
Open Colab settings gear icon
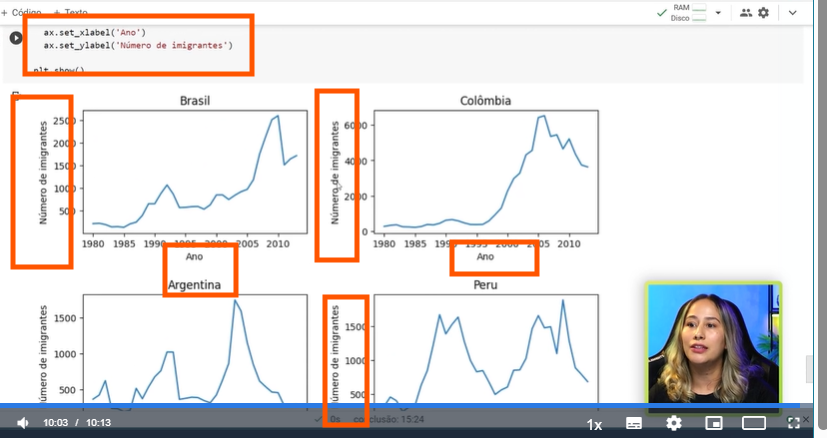[x=764, y=13]
